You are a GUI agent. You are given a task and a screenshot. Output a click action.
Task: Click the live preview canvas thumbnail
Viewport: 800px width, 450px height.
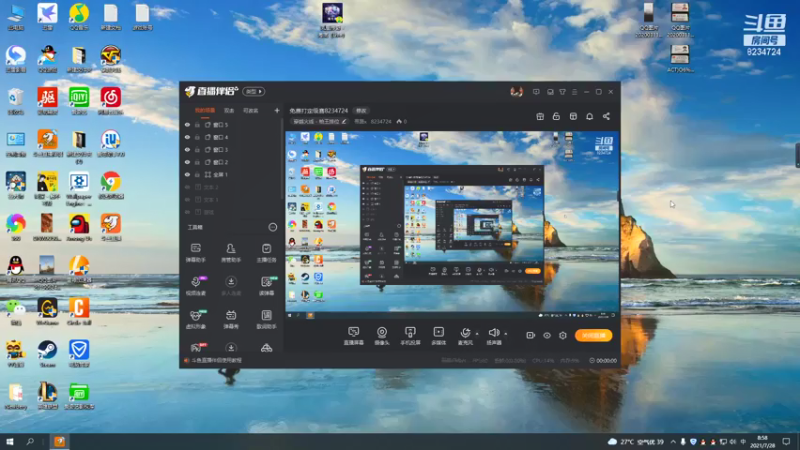[x=452, y=226]
